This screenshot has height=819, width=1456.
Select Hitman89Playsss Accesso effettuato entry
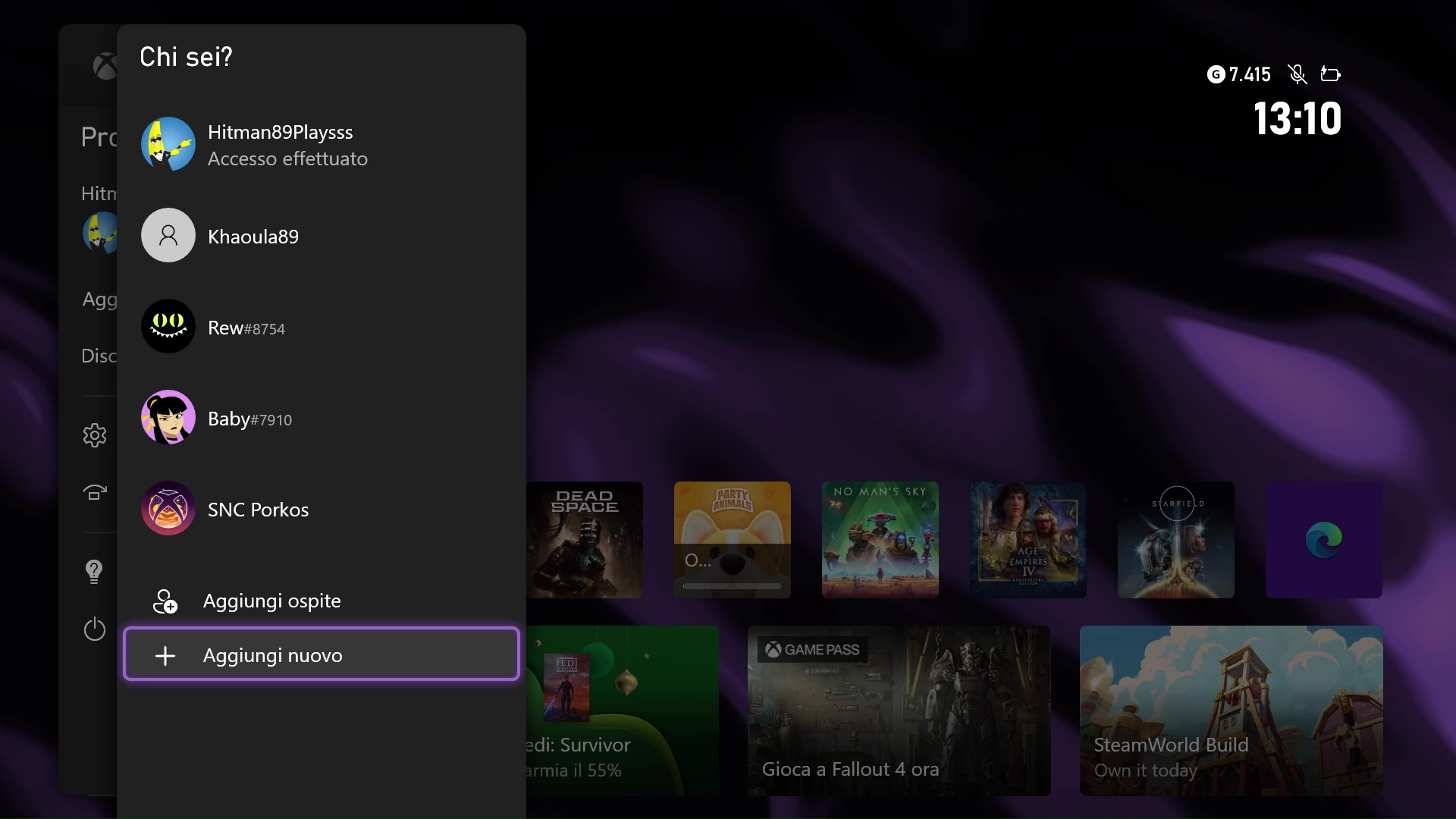pos(322,144)
